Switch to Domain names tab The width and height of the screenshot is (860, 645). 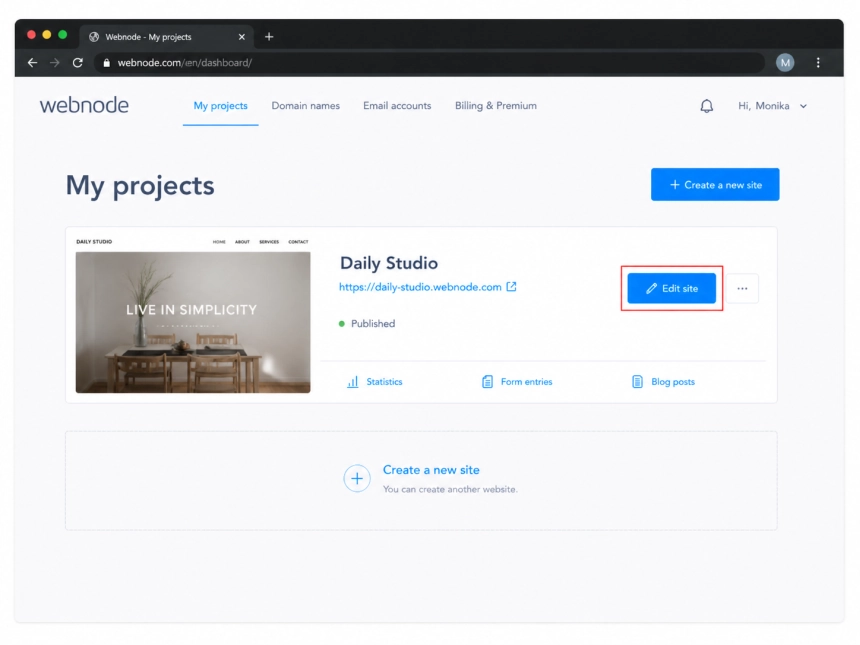coord(305,106)
